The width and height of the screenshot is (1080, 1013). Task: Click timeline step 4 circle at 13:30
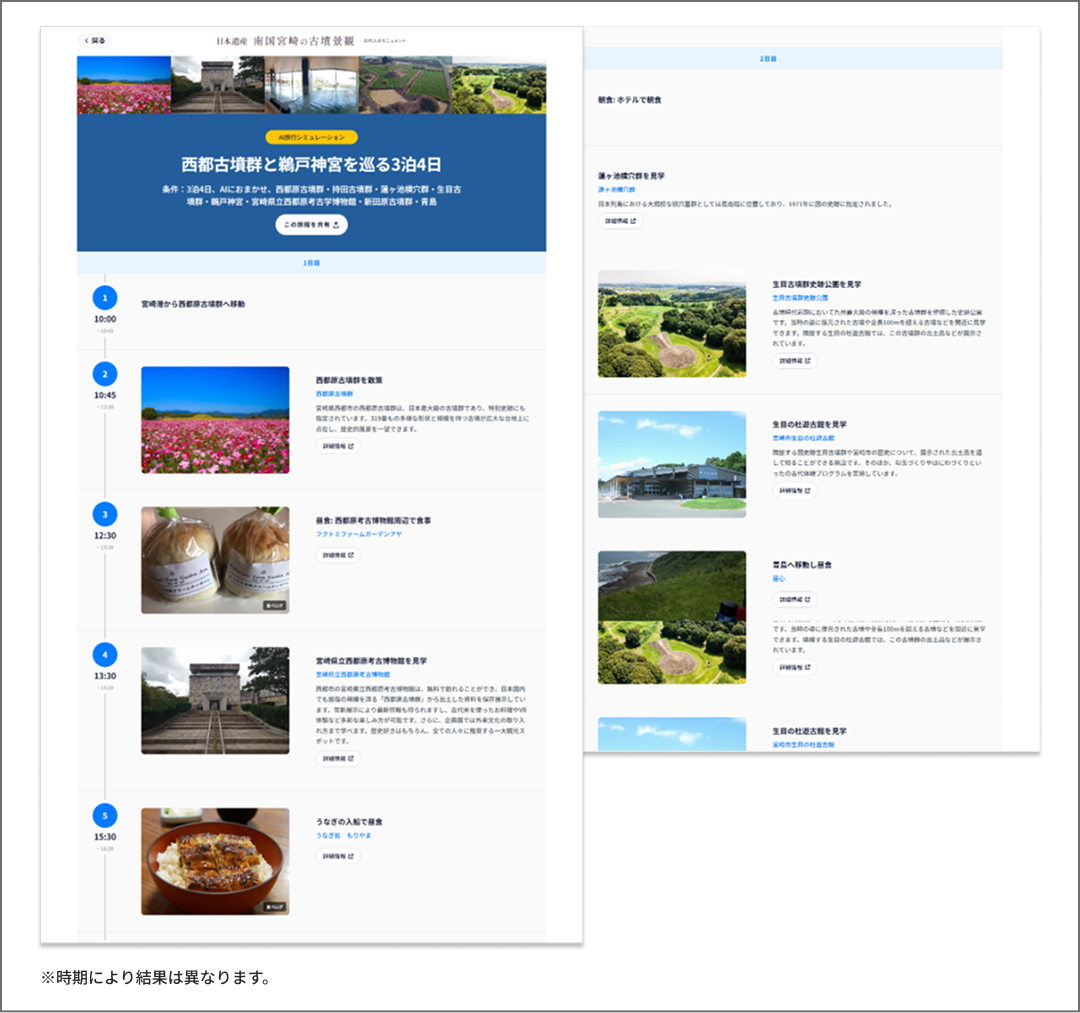[104, 655]
